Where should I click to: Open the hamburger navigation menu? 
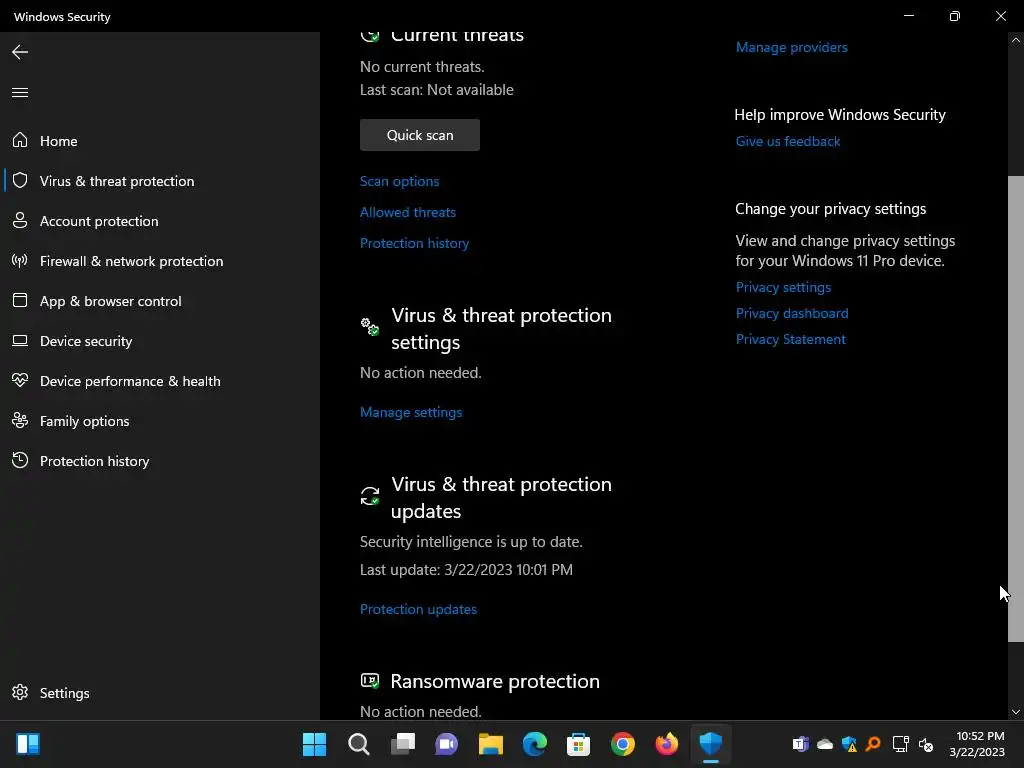click(x=20, y=92)
